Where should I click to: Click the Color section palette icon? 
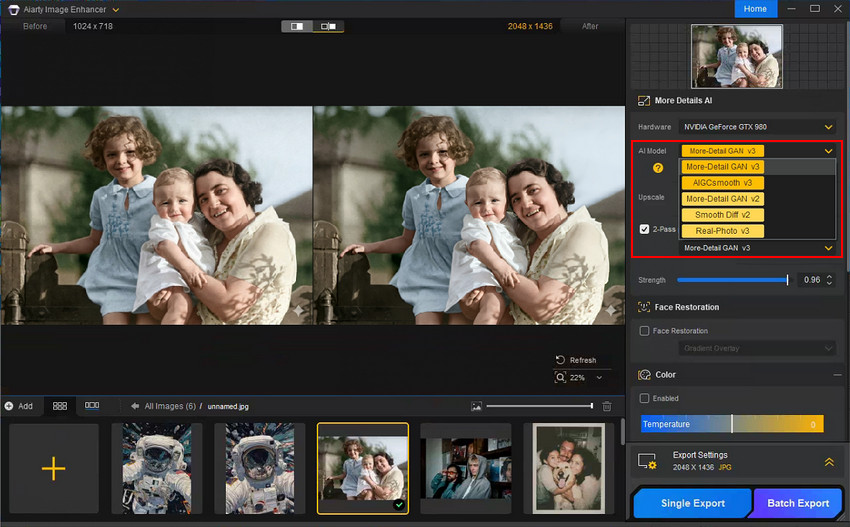coord(644,375)
